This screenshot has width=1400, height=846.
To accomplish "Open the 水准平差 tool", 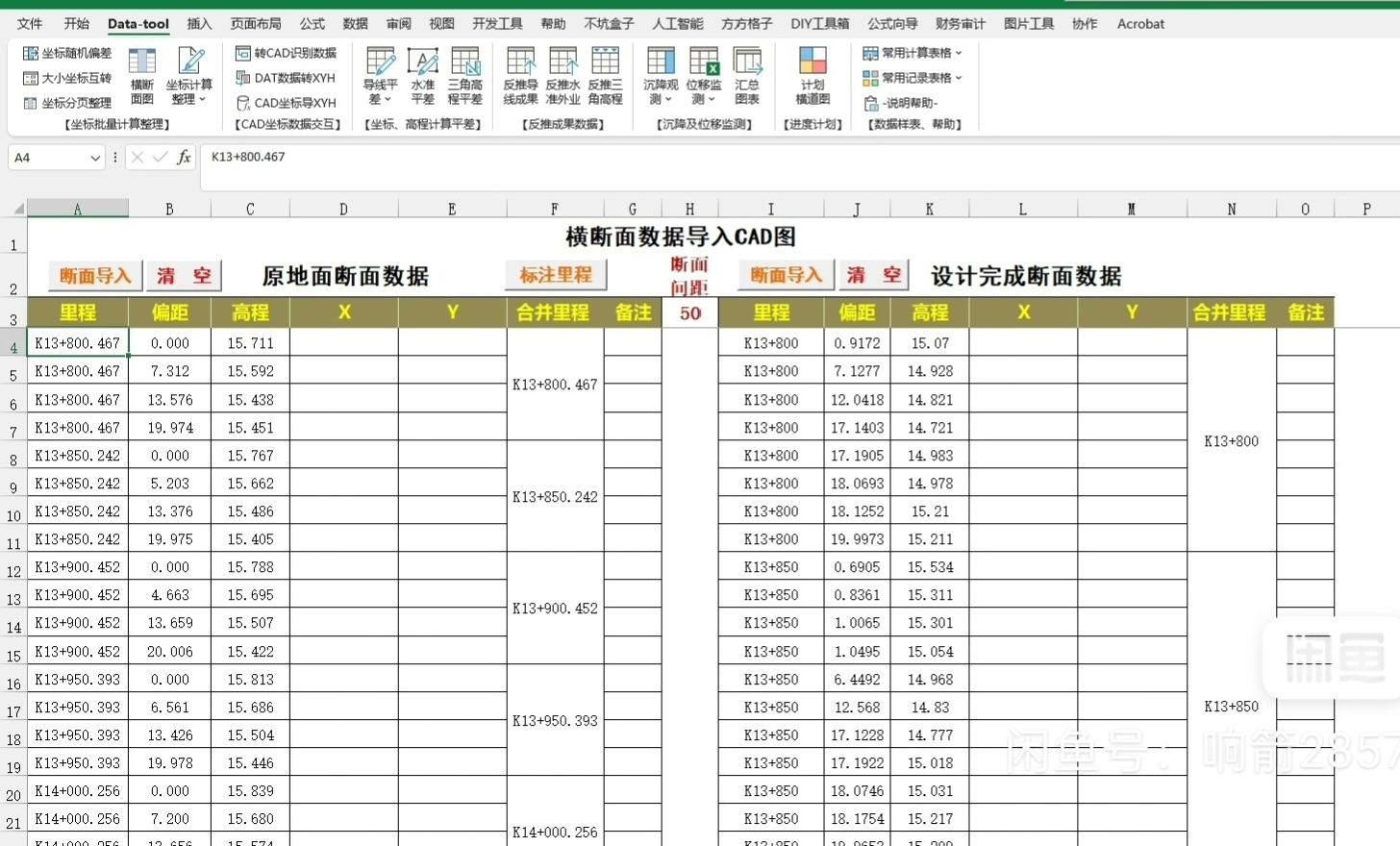I will tap(423, 77).
